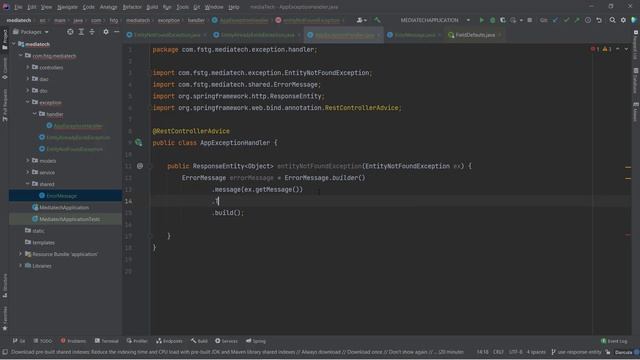Switch to the first EntityNotFoundException.java tab
This screenshot has width=640, height=360.
coord(167,35)
